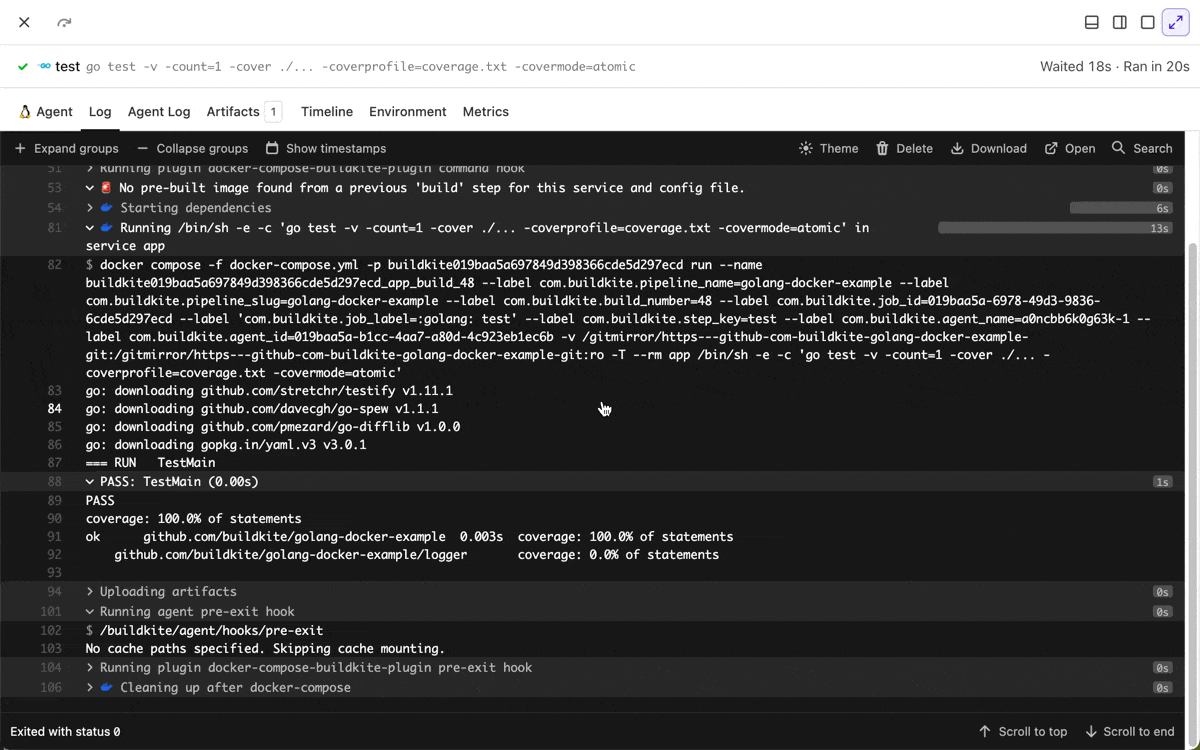Open the Environment tab

(407, 111)
